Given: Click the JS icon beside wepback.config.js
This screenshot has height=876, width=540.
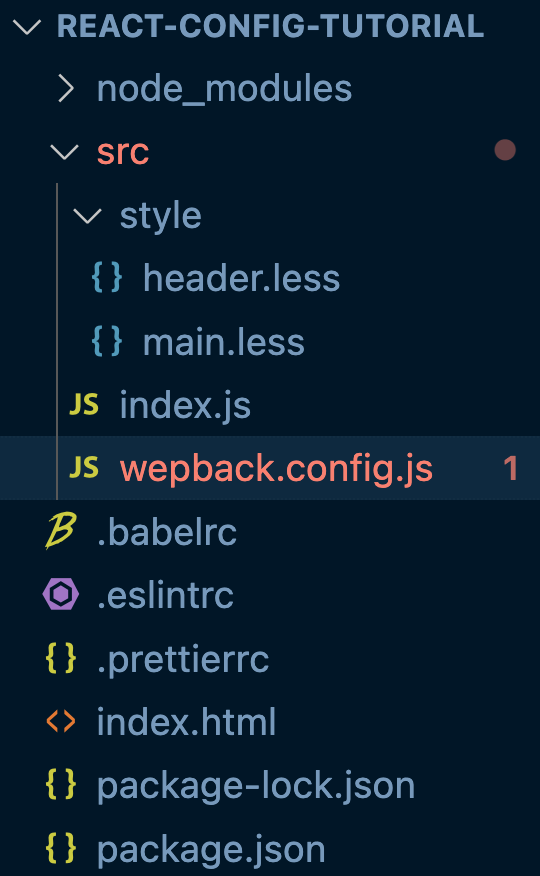Looking at the screenshot, I should tap(84, 468).
